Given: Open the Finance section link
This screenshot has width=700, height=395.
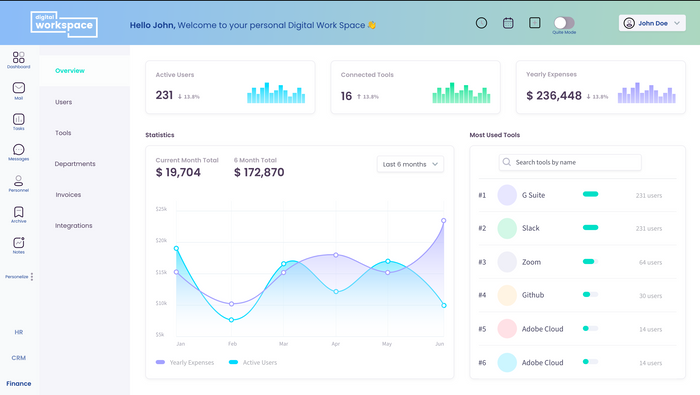Looking at the screenshot, I should [x=19, y=383].
